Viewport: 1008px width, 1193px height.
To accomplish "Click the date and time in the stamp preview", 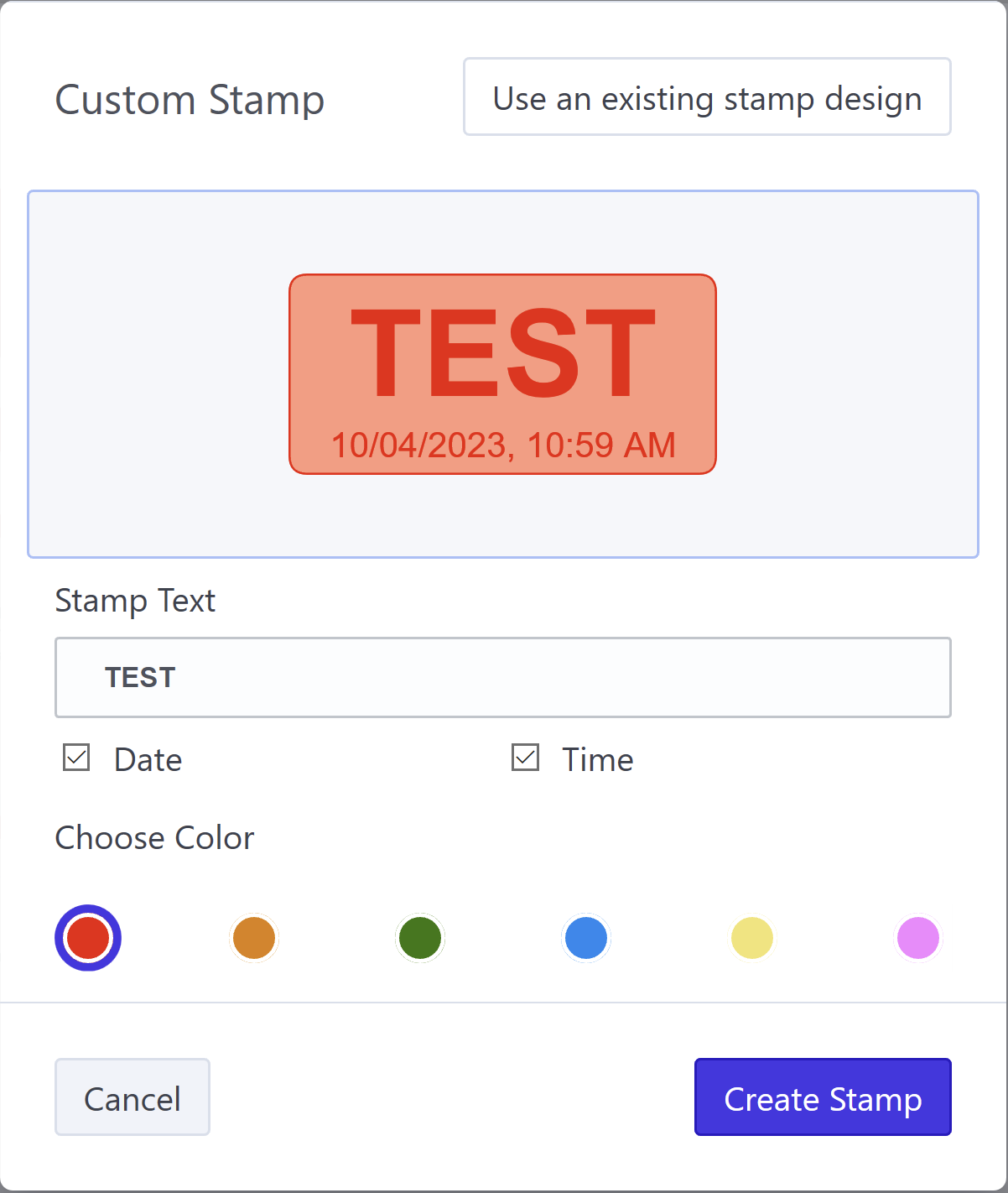I will (503, 445).
